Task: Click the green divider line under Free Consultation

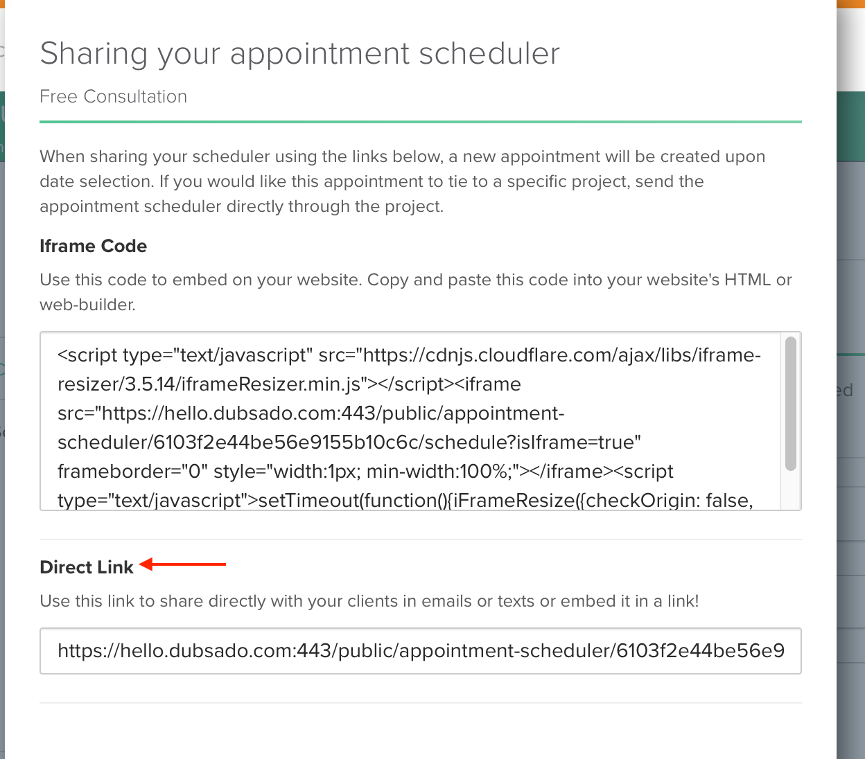Action: pos(420,122)
